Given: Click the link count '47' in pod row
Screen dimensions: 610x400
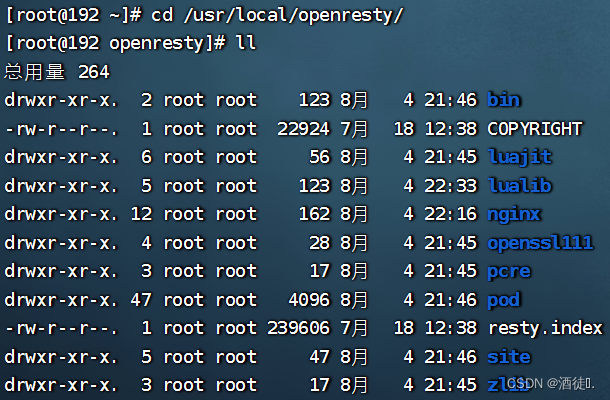Looking at the screenshot, I should pos(141,300).
